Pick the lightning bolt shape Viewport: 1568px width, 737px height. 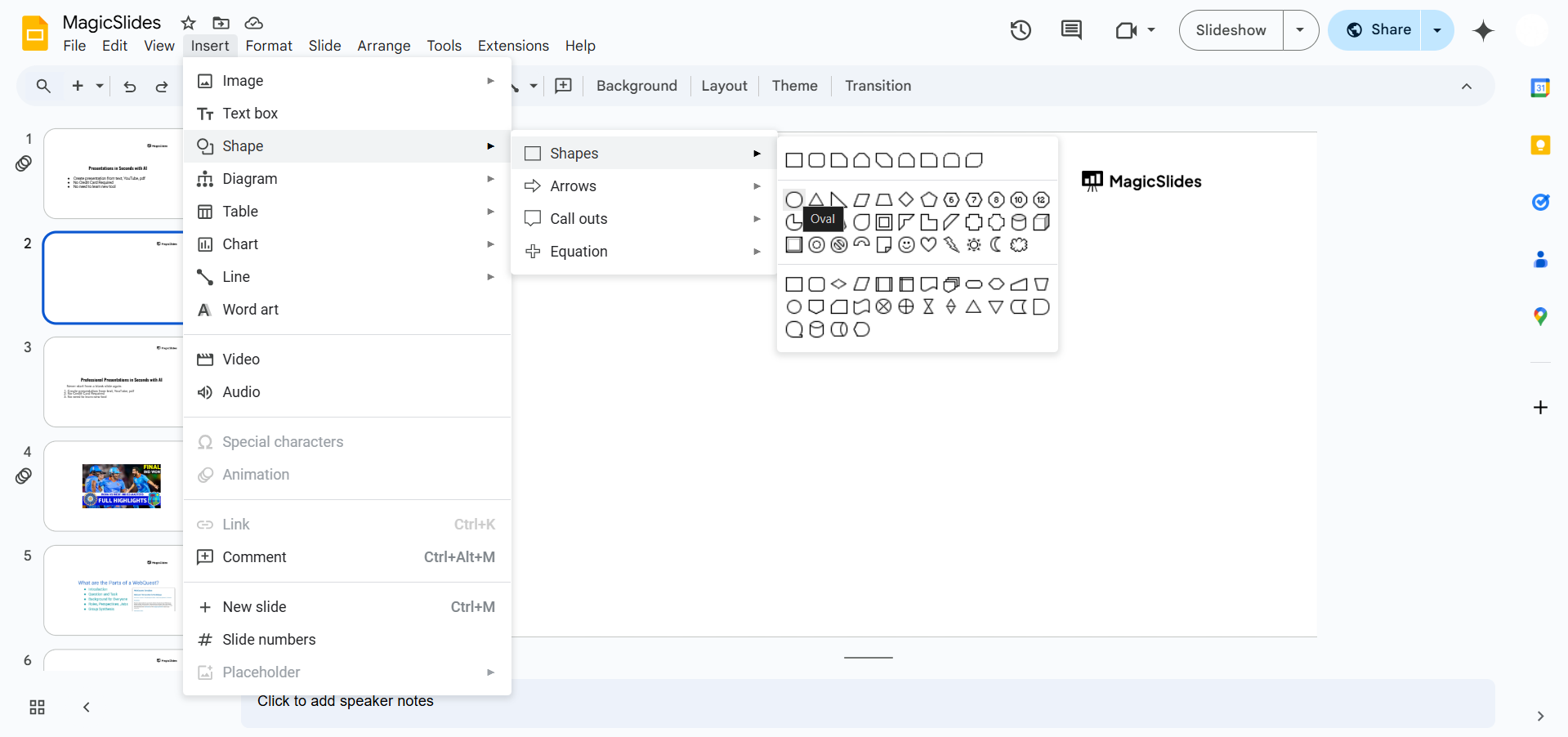click(951, 244)
